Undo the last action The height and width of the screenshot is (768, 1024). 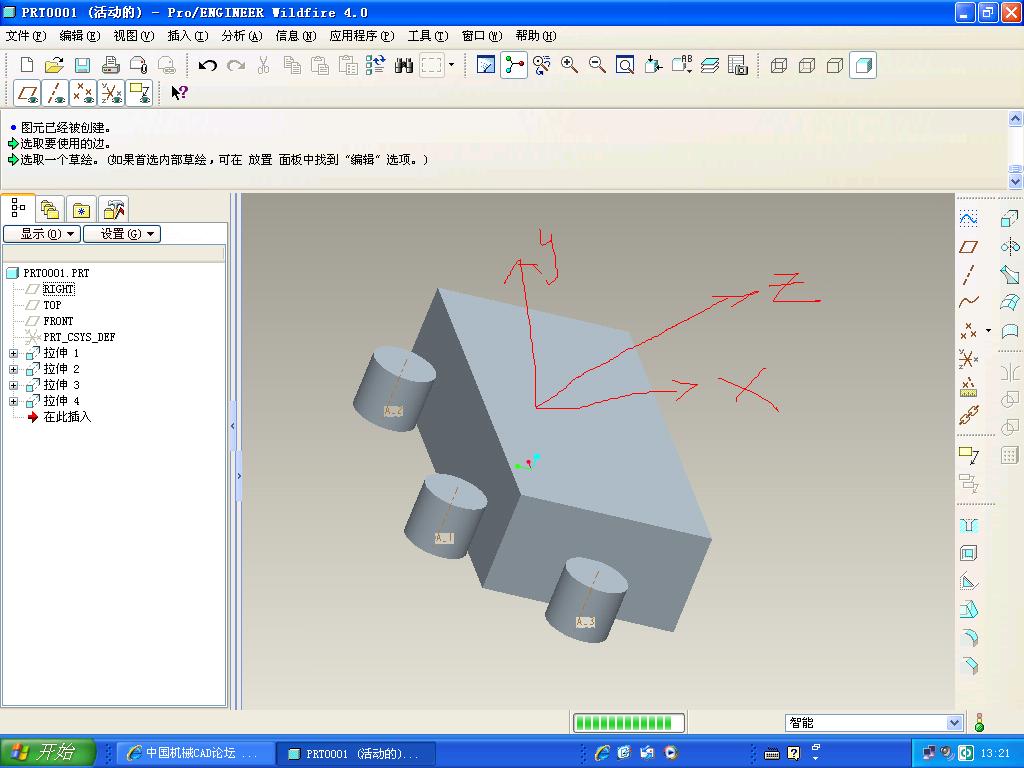point(208,65)
